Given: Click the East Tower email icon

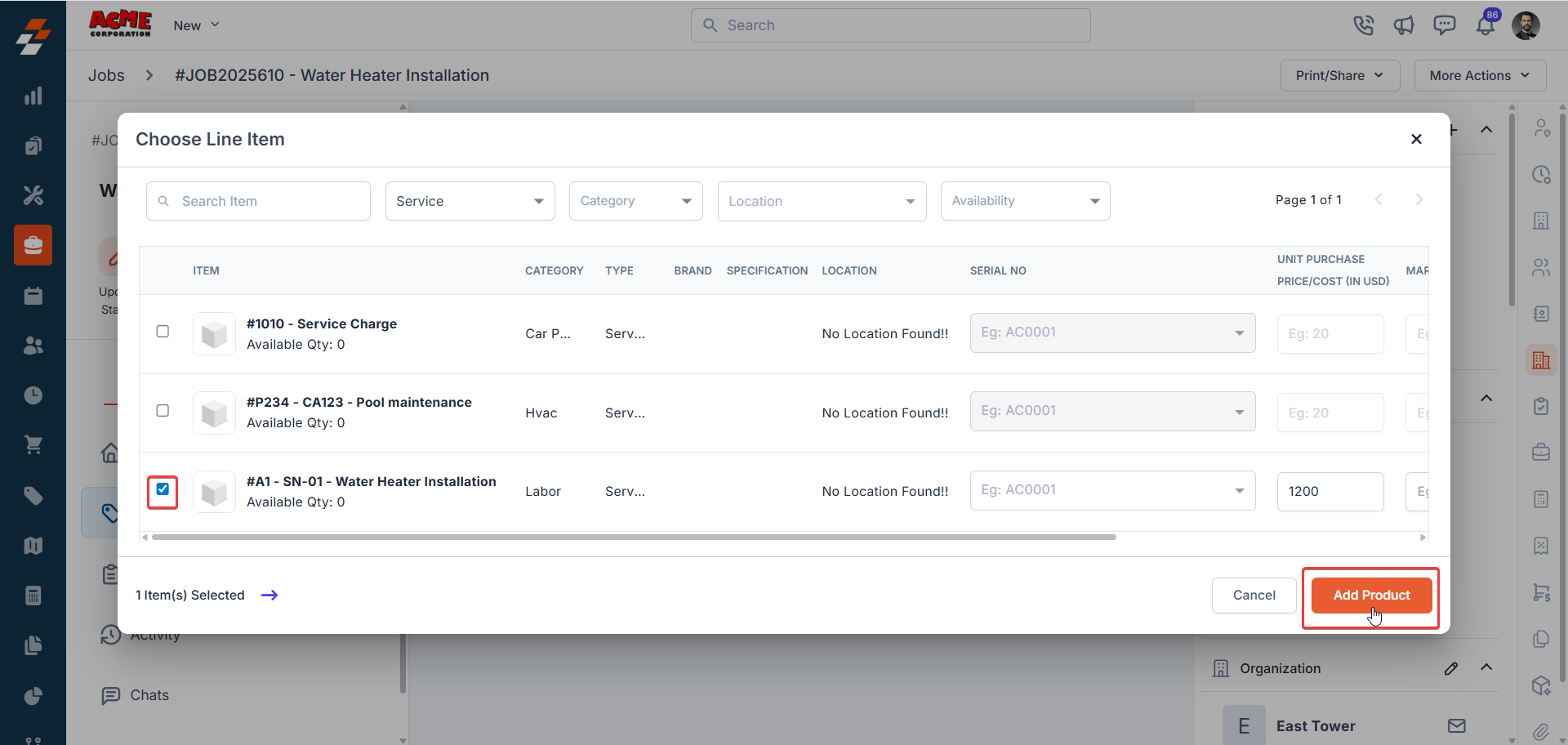Looking at the screenshot, I should [1457, 725].
